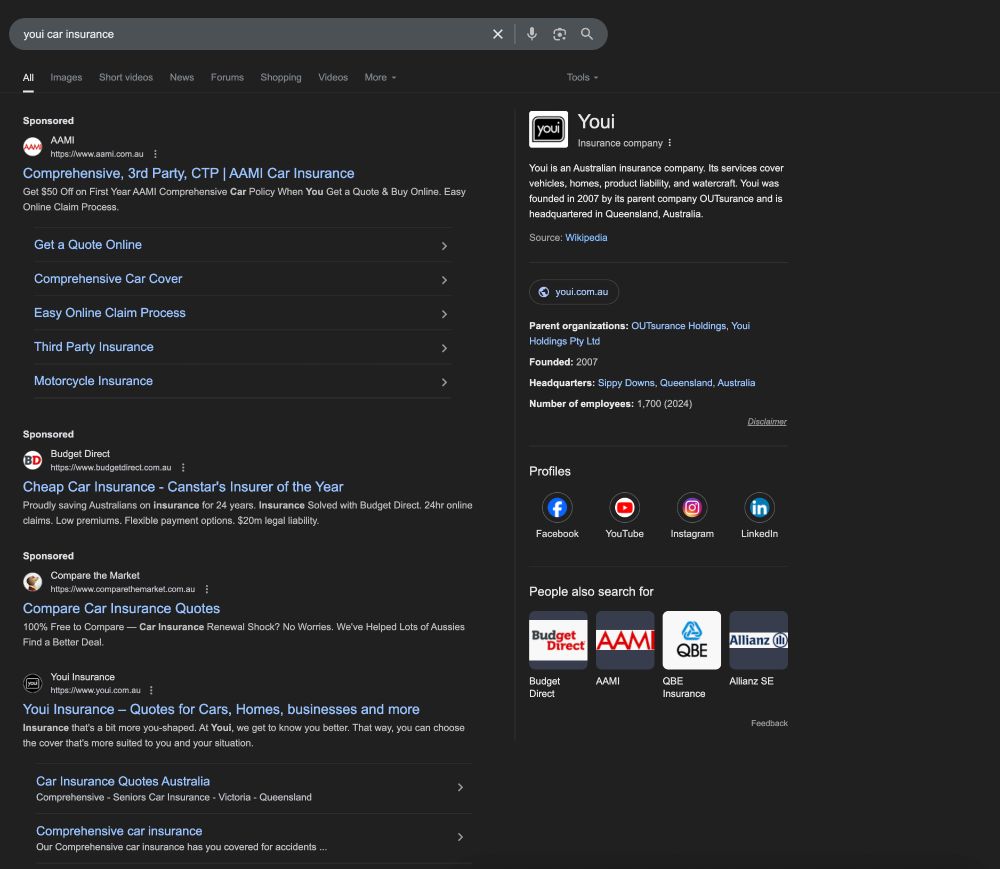The height and width of the screenshot is (869, 1000).
Task: Expand Comprehensive car insurance chevron
Action: click(x=460, y=837)
